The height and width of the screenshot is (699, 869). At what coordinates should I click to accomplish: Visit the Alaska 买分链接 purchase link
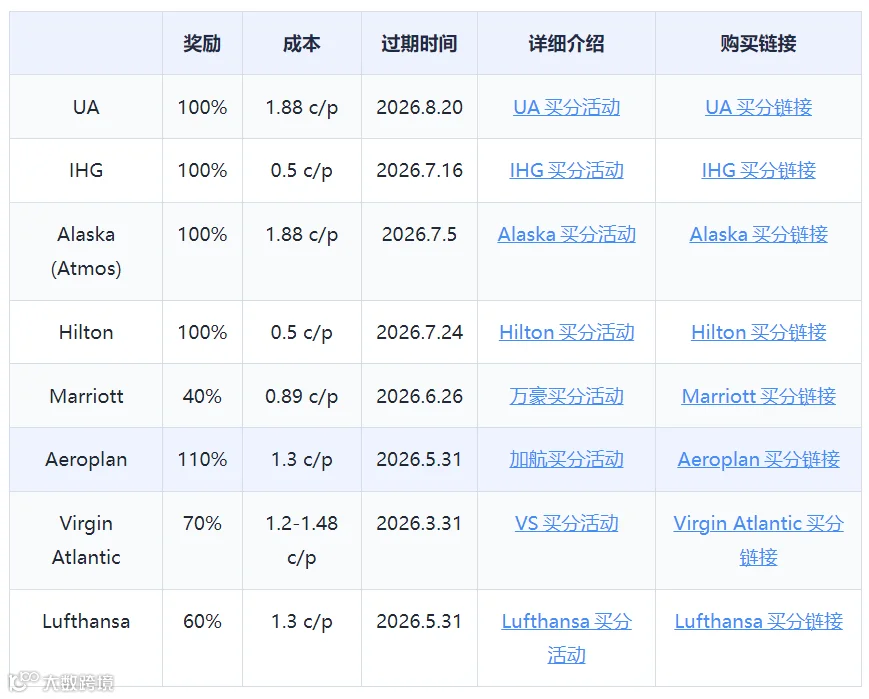[x=758, y=234]
